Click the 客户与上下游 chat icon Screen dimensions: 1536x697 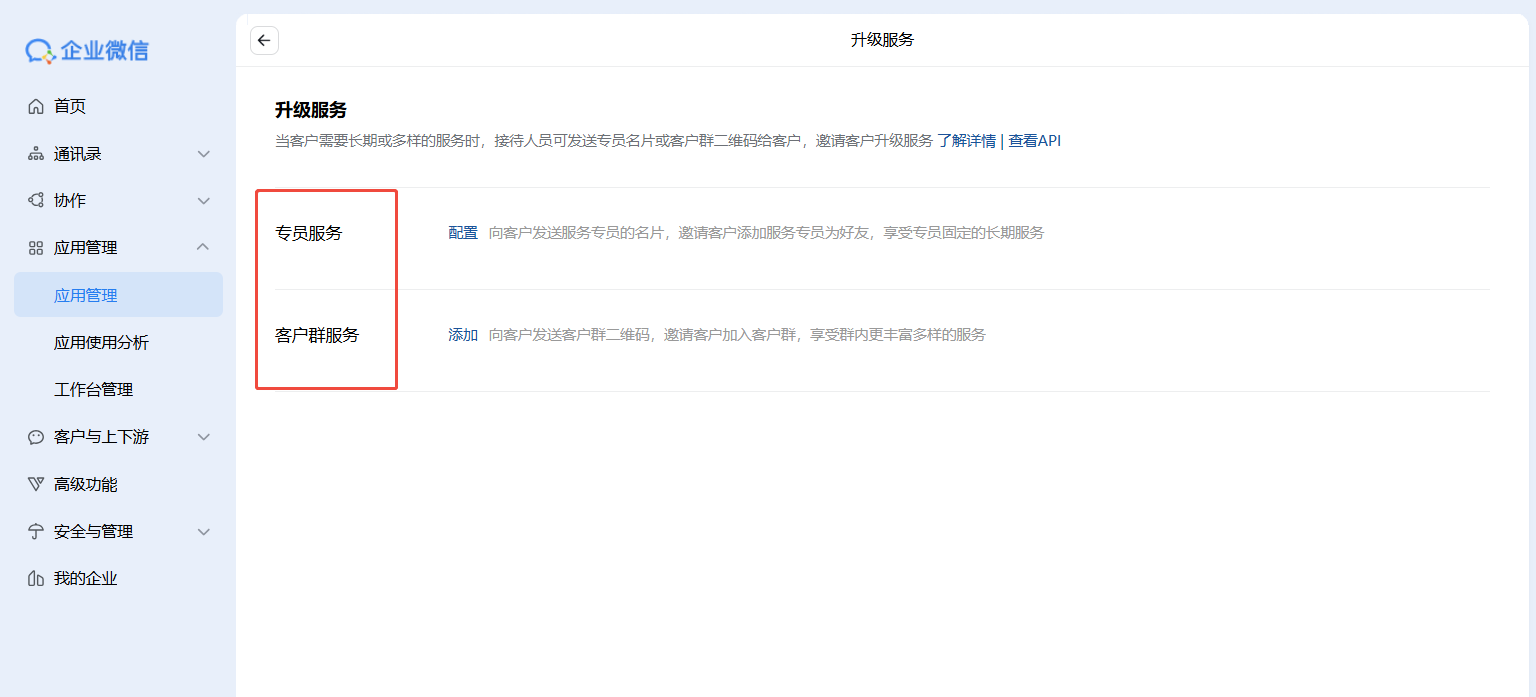point(36,437)
